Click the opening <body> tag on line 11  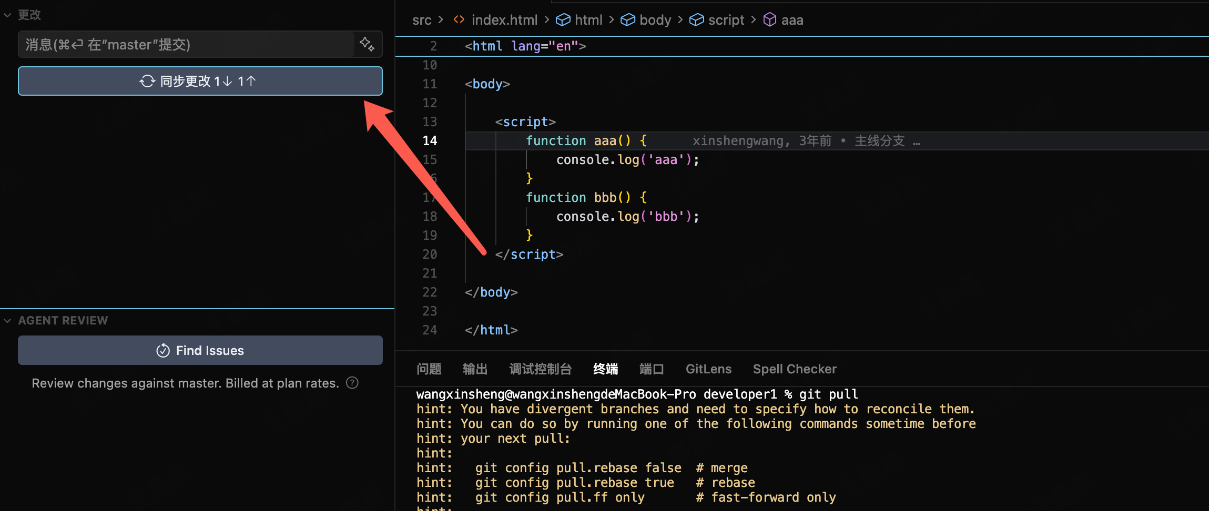pos(487,84)
